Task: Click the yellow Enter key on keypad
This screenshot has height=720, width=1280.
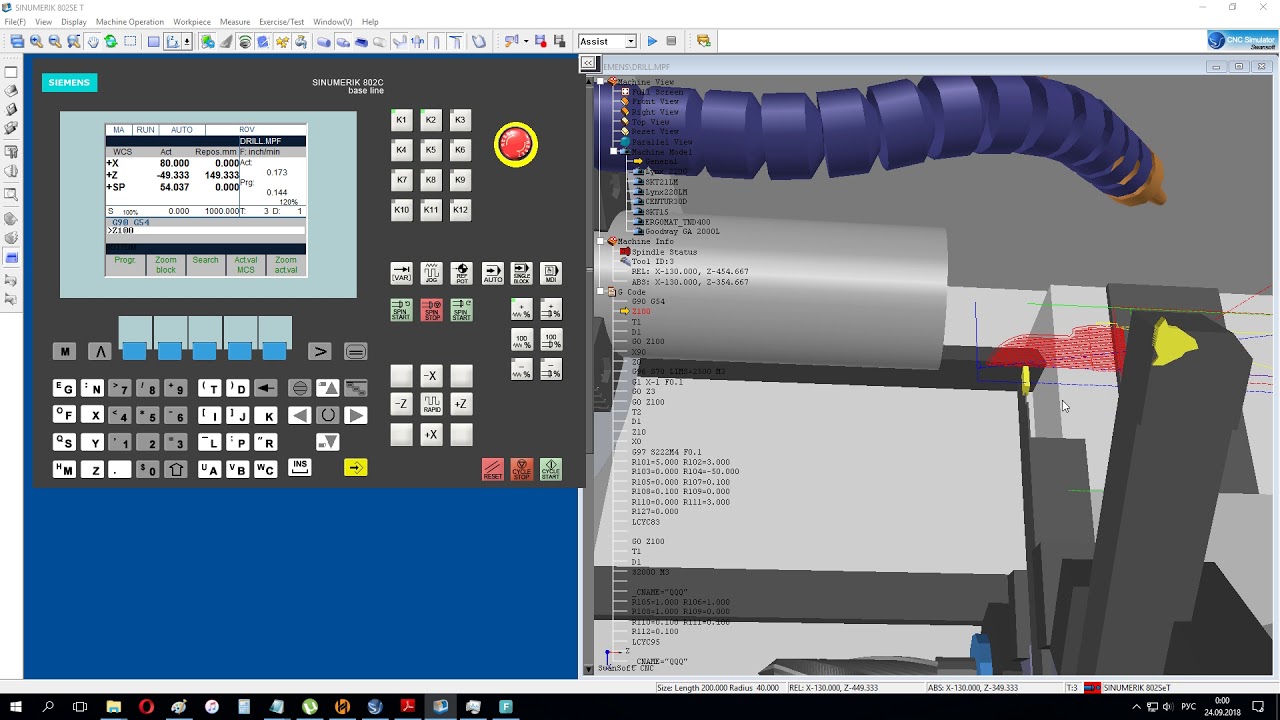Action: tap(355, 467)
